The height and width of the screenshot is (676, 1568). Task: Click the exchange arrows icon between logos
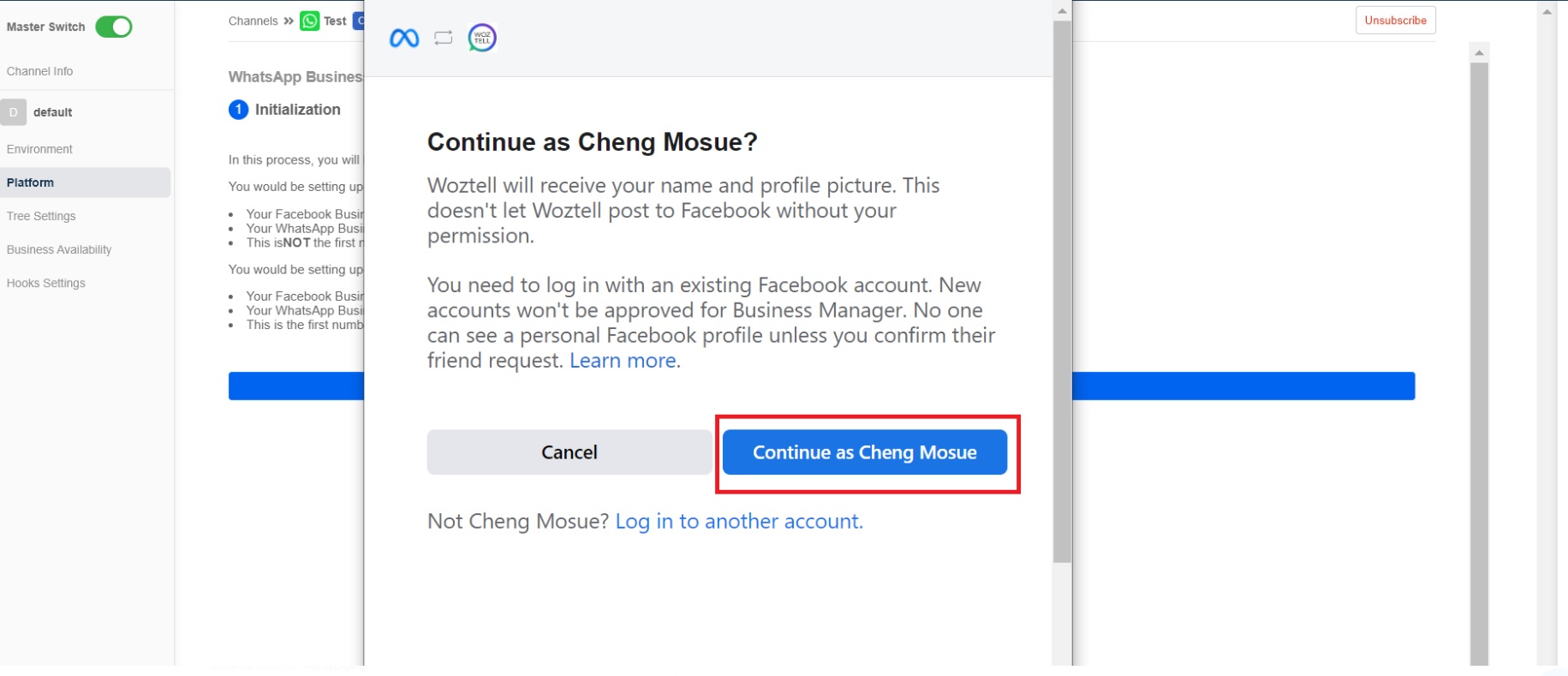[x=443, y=38]
